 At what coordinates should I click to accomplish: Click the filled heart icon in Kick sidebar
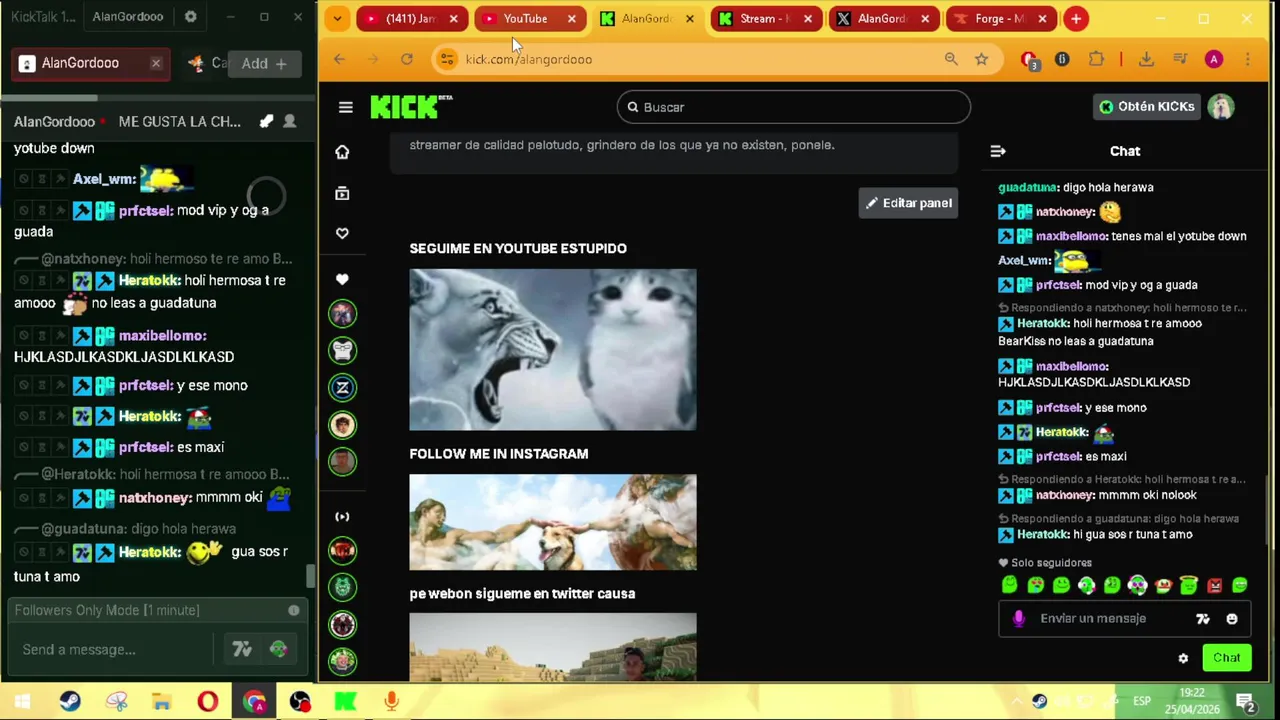pyautogui.click(x=342, y=280)
